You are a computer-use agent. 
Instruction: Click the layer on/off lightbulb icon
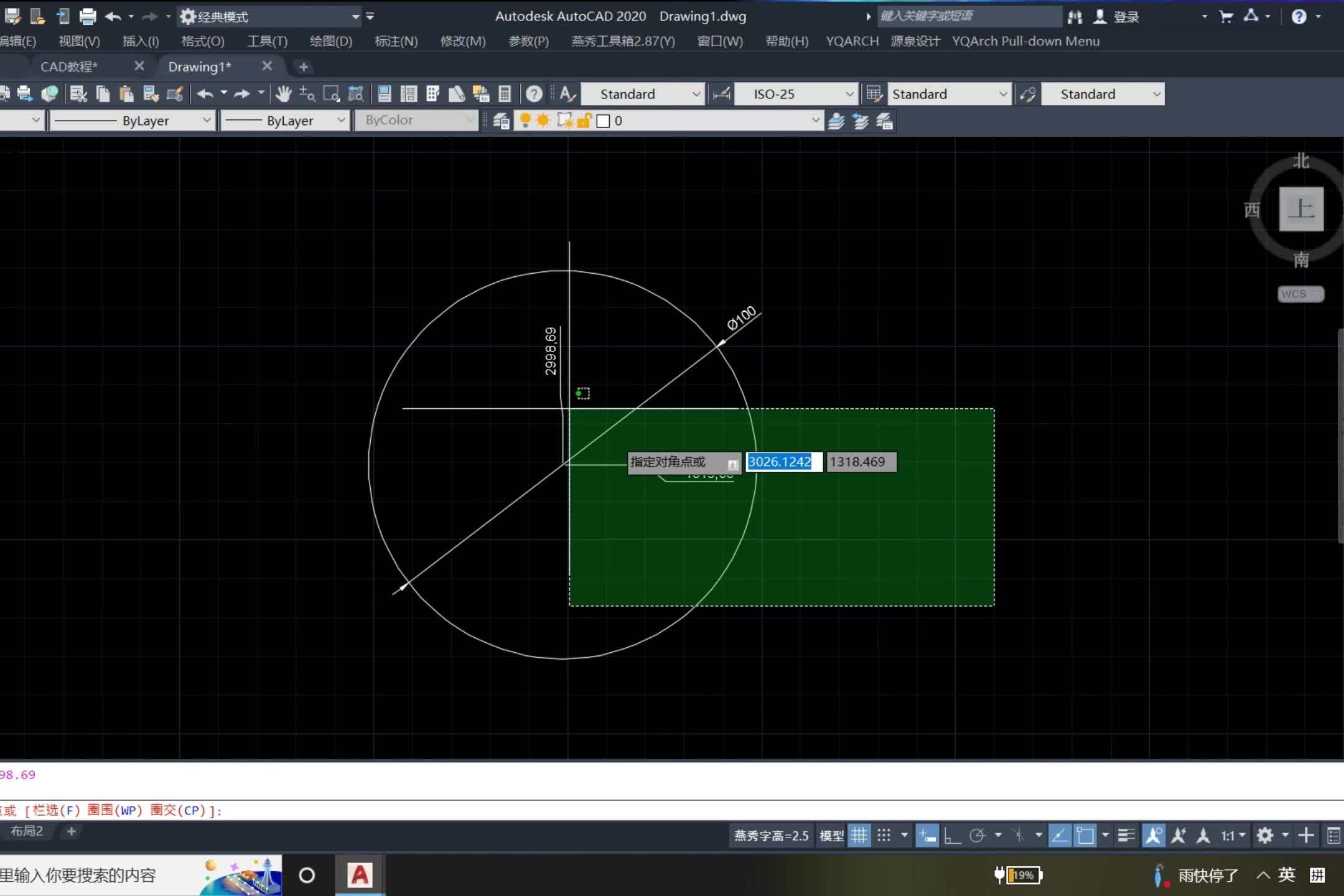point(525,119)
